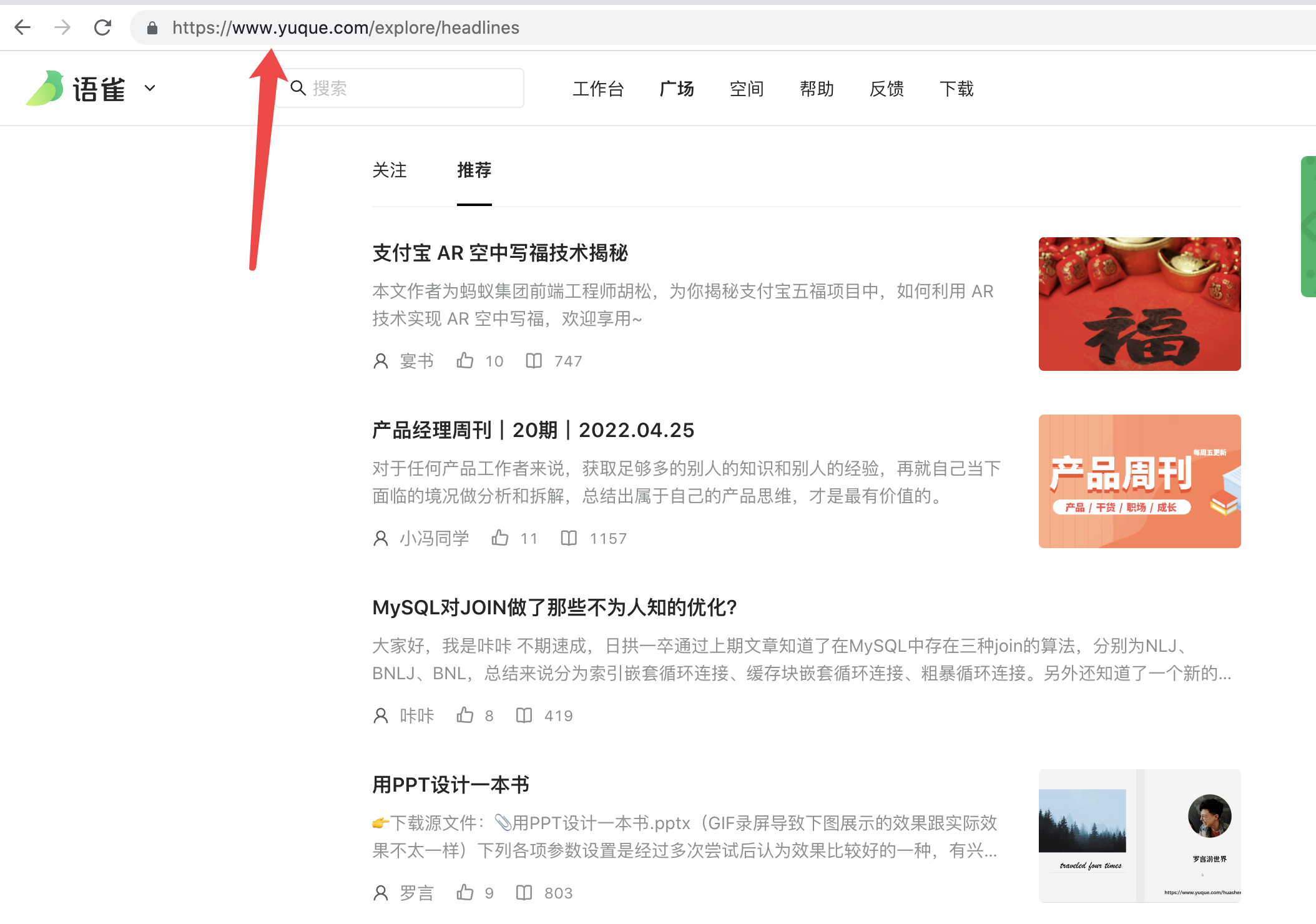Open the green side panel expander

(1309, 226)
